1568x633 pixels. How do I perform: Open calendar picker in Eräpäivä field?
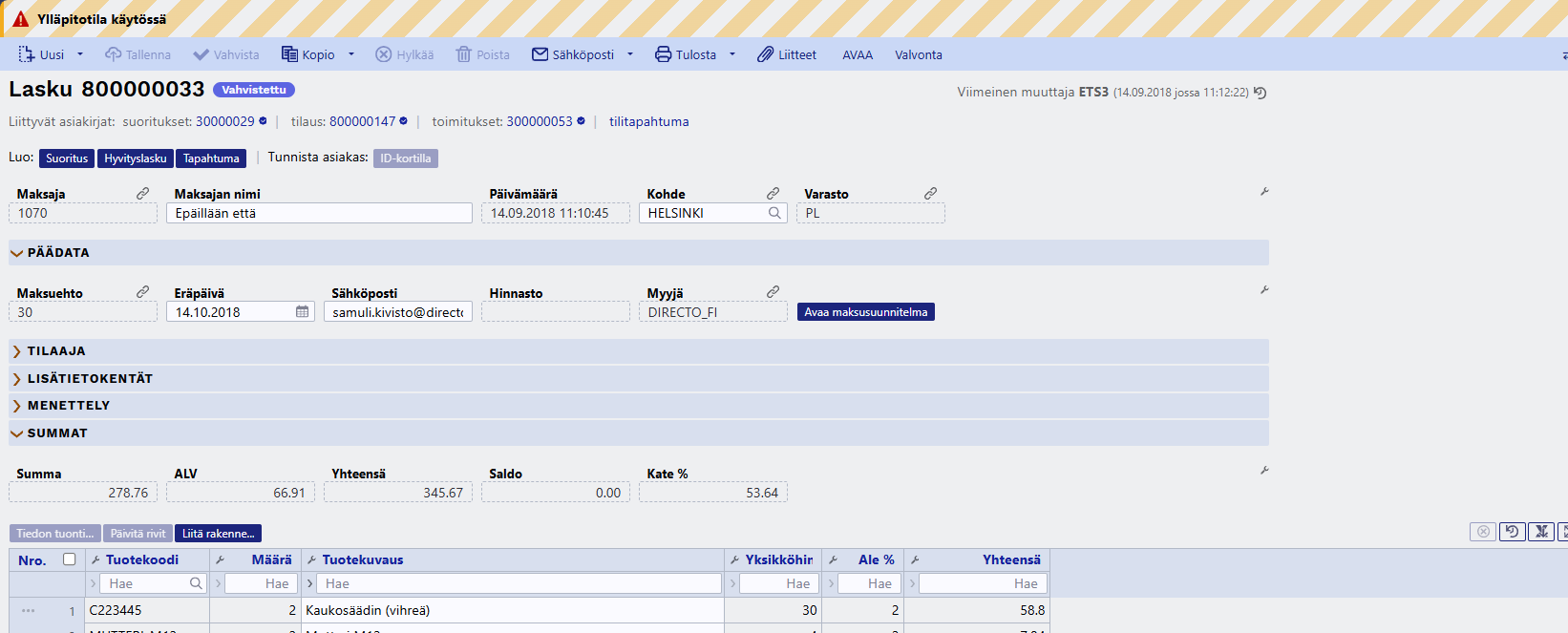(x=302, y=312)
